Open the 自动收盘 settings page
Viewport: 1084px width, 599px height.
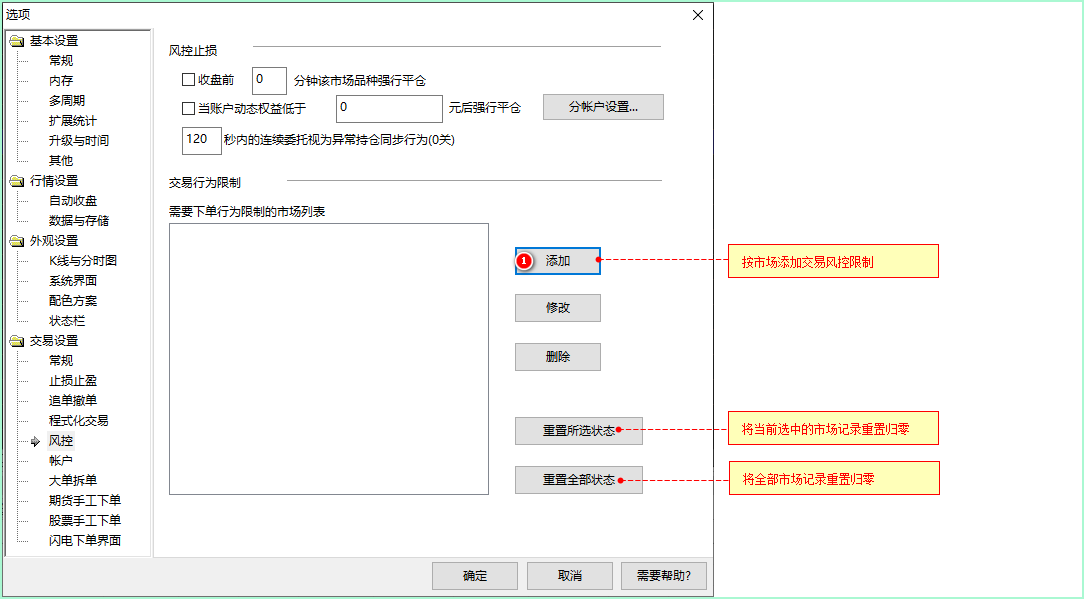73,201
